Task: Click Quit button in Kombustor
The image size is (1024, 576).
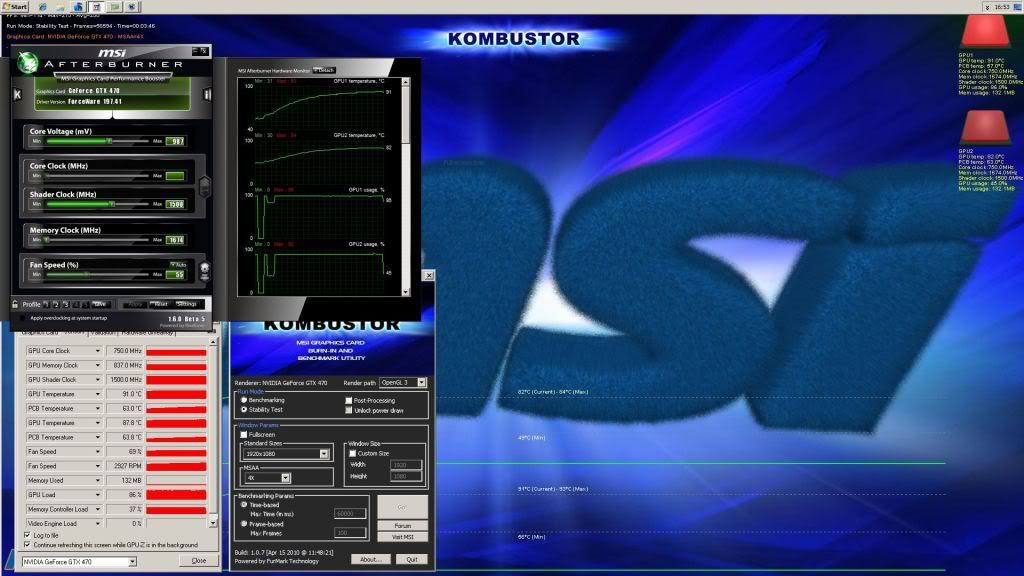Action: click(x=411, y=559)
